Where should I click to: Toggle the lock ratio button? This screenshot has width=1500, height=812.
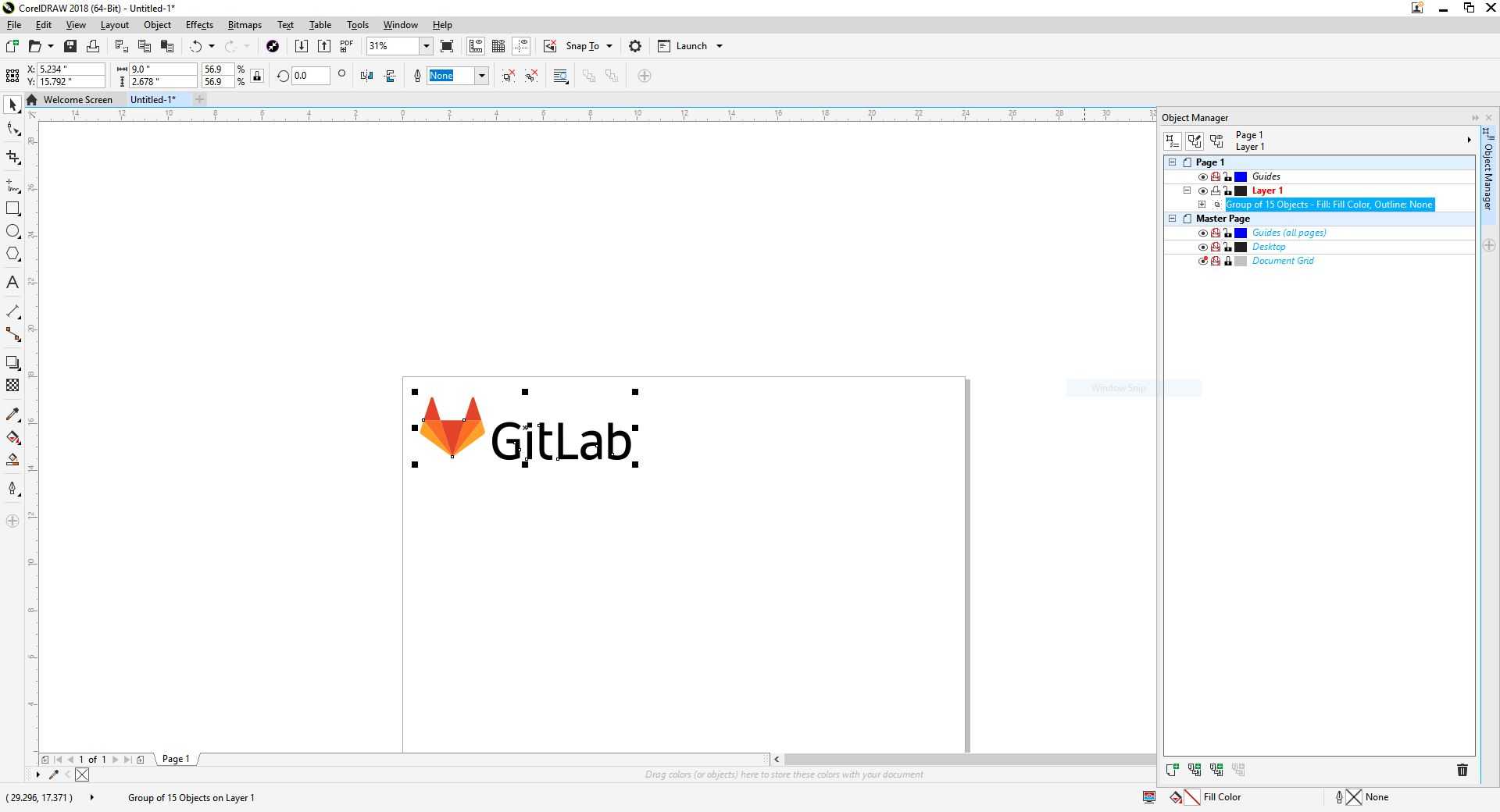257,76
